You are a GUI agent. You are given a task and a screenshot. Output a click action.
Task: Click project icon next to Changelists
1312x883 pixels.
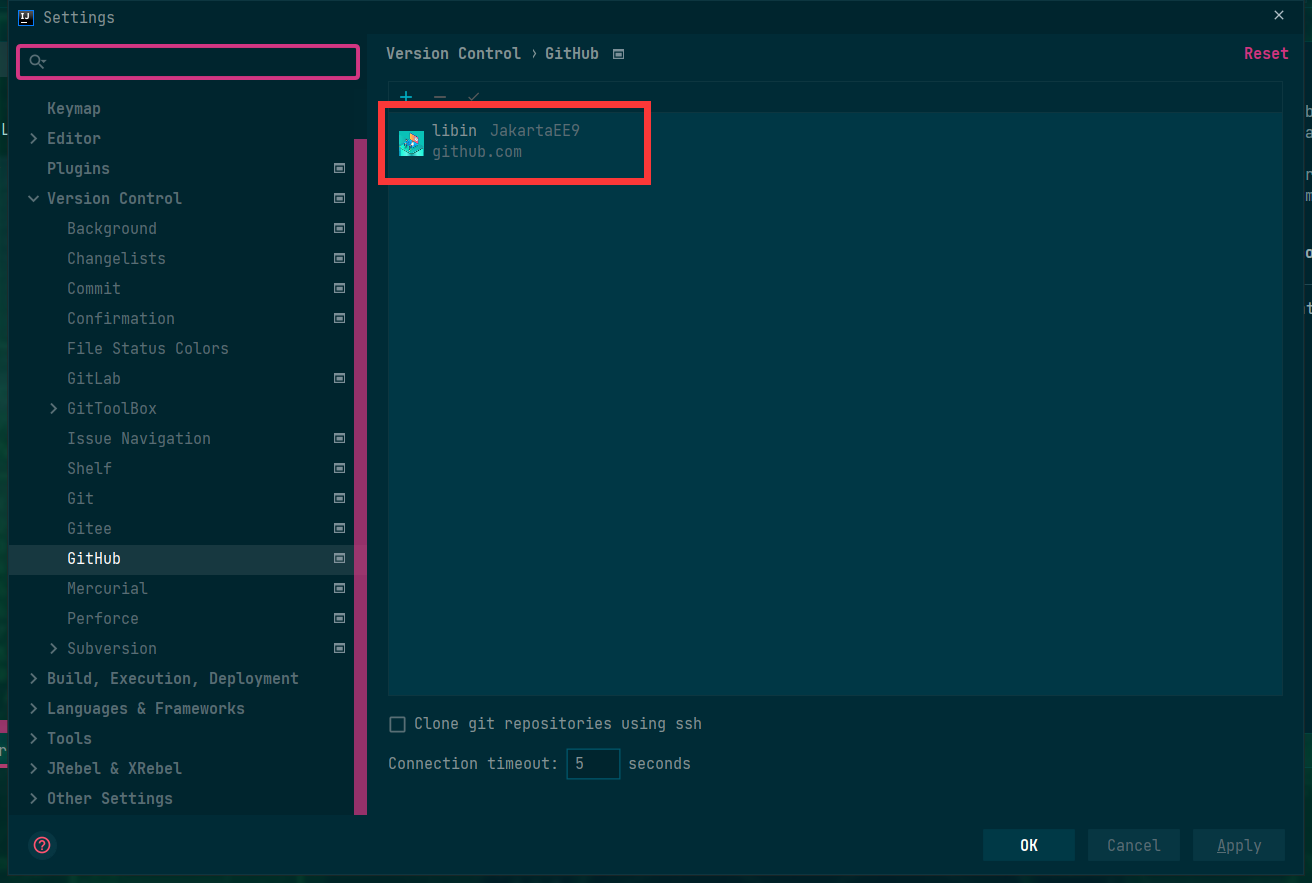(x=339, y=258)
